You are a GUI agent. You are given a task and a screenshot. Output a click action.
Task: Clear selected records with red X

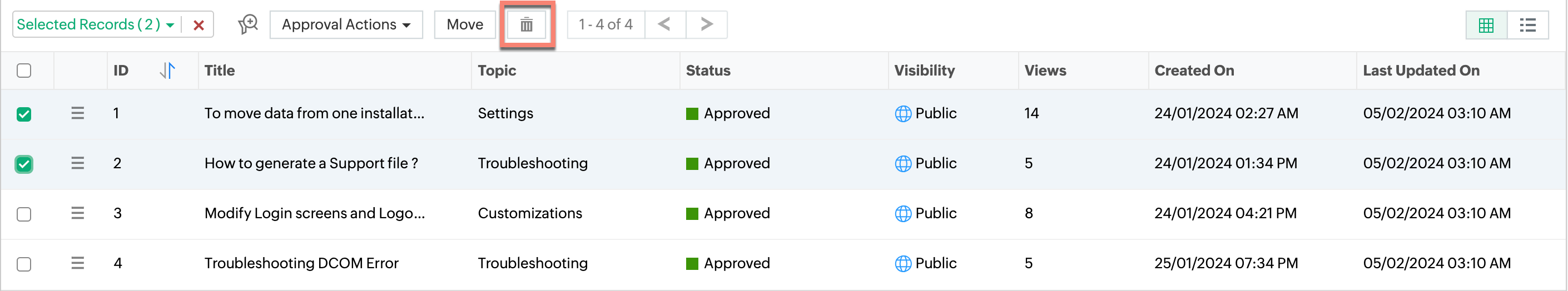click(199, 25)
